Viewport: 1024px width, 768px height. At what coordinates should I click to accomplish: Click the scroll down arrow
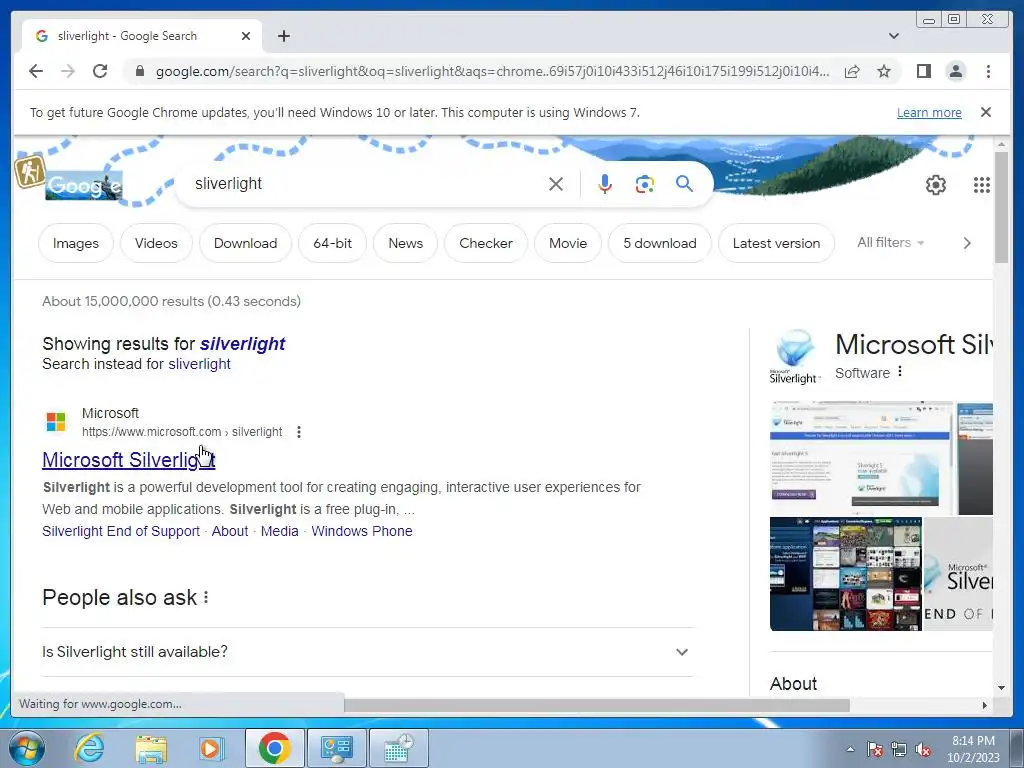click(1001, 688)
